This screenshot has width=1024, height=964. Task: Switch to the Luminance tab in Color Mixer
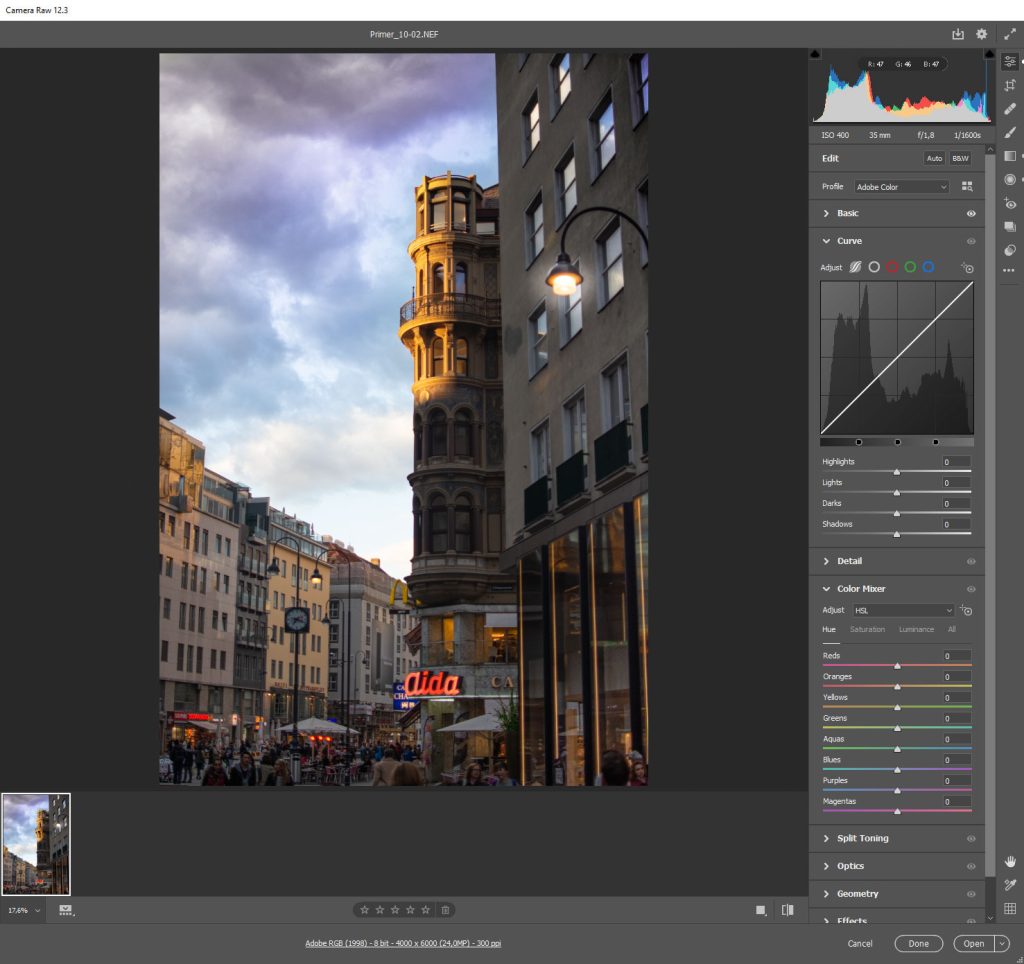916,630
